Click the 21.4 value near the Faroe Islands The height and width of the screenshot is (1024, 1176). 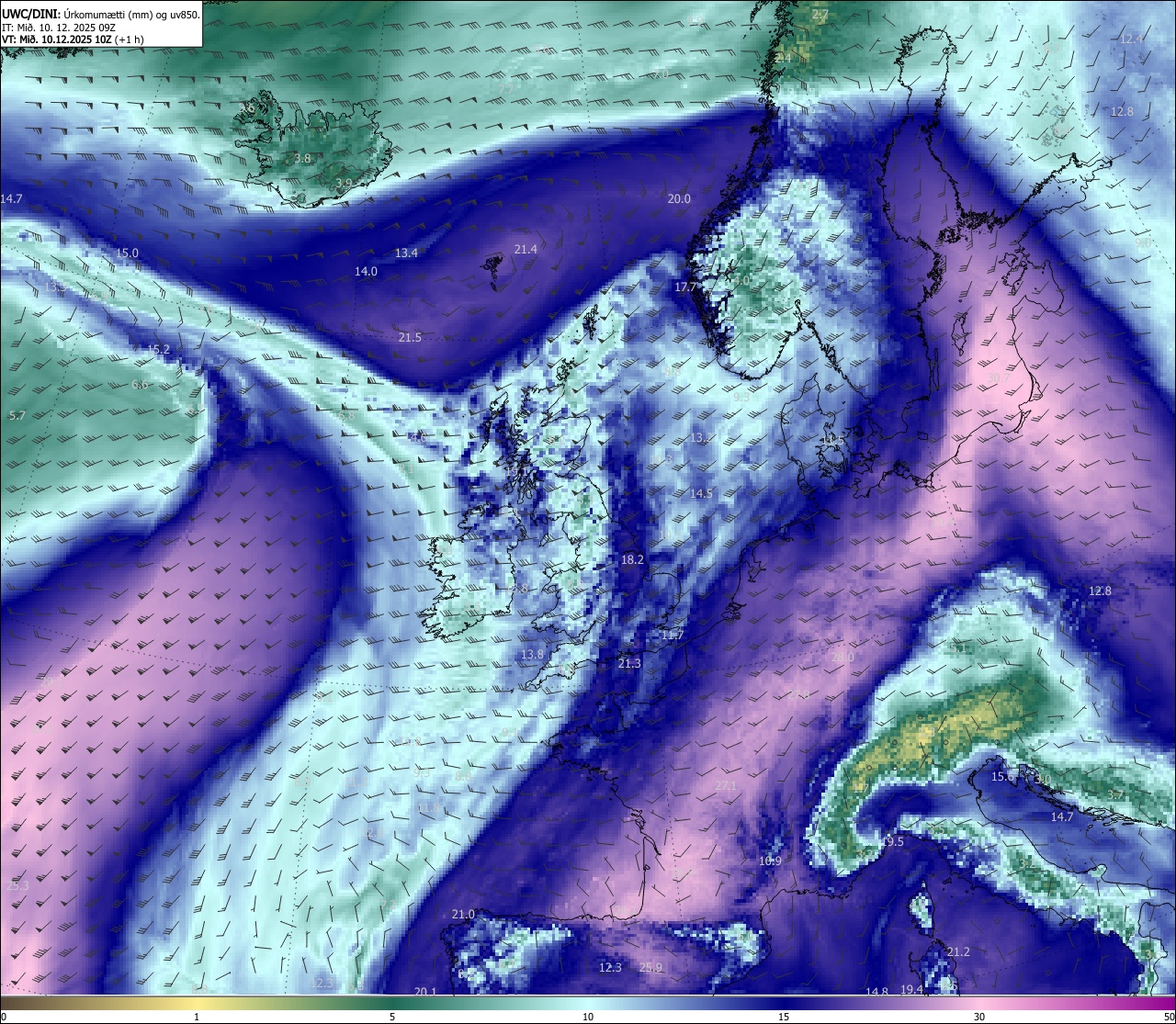(526, 249)
